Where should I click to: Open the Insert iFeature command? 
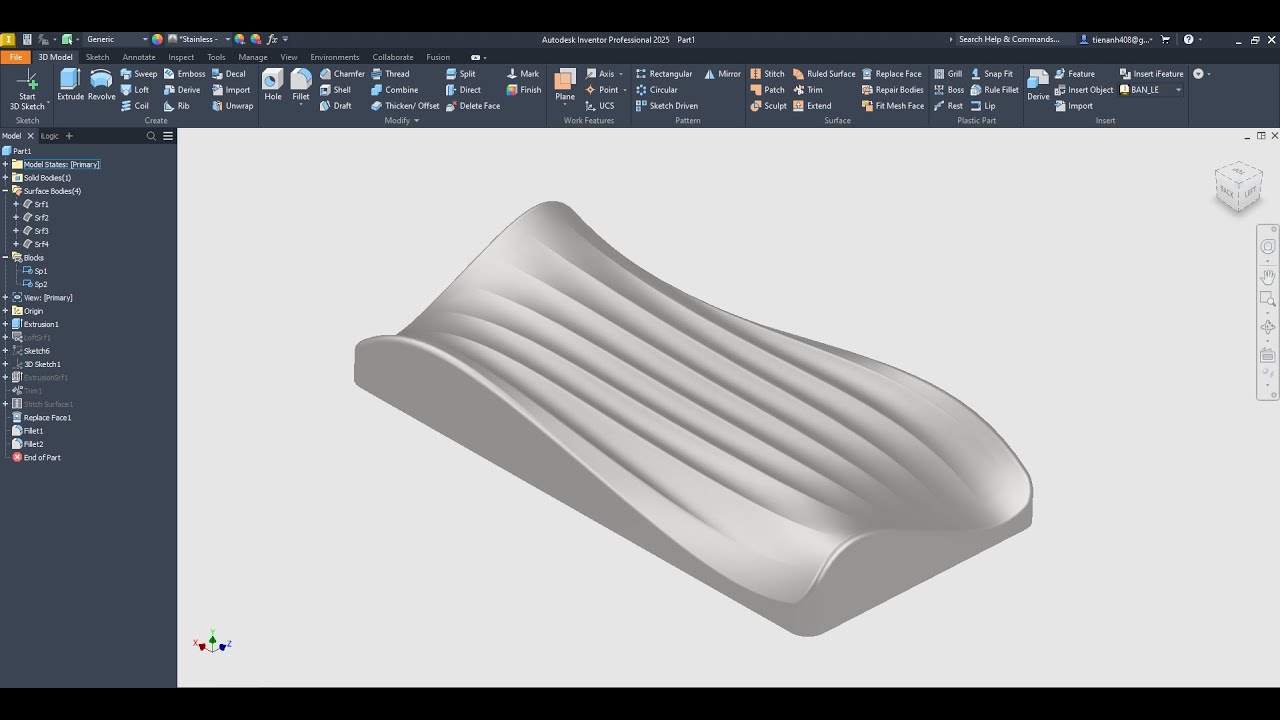pyautogui.click(x=1151, y=74)
